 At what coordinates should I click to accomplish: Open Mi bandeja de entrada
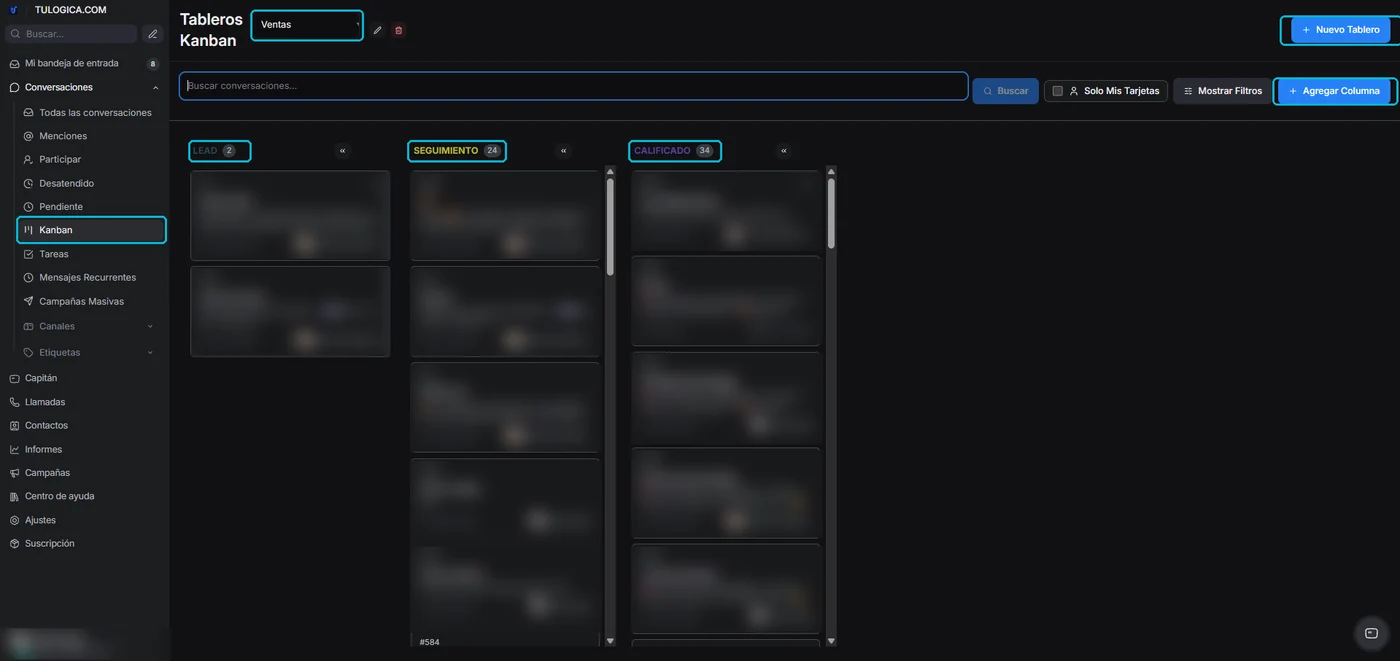point(71,63)
